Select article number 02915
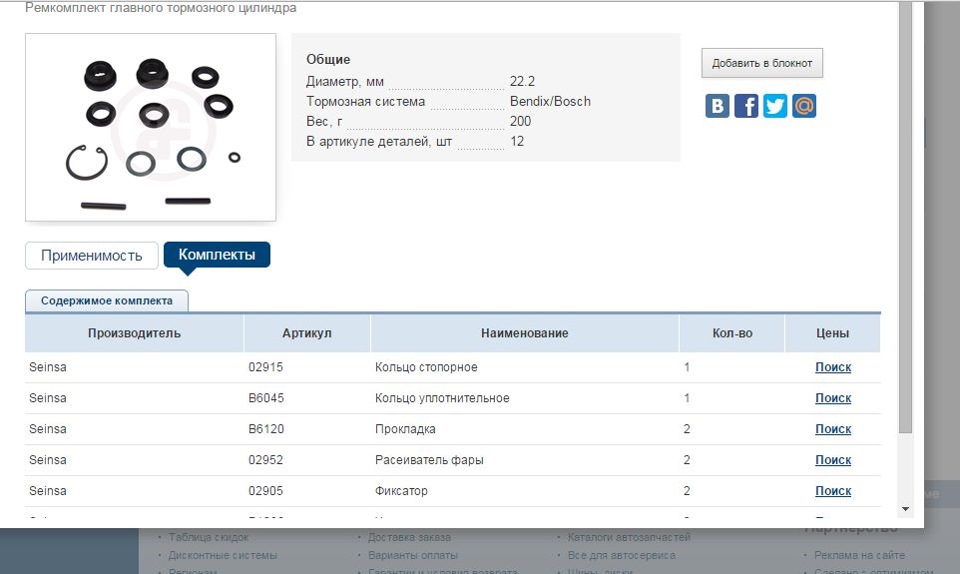Screen dimensions: 960x574 pos(266,367)
